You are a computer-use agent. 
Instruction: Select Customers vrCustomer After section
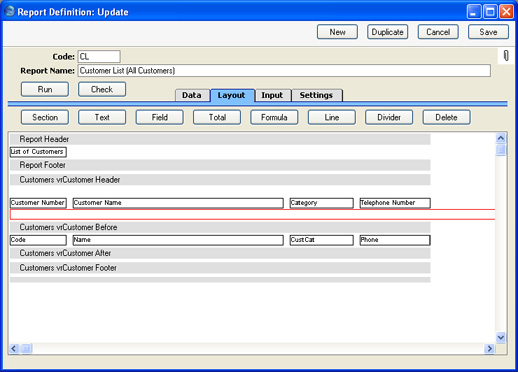[220, 253]
